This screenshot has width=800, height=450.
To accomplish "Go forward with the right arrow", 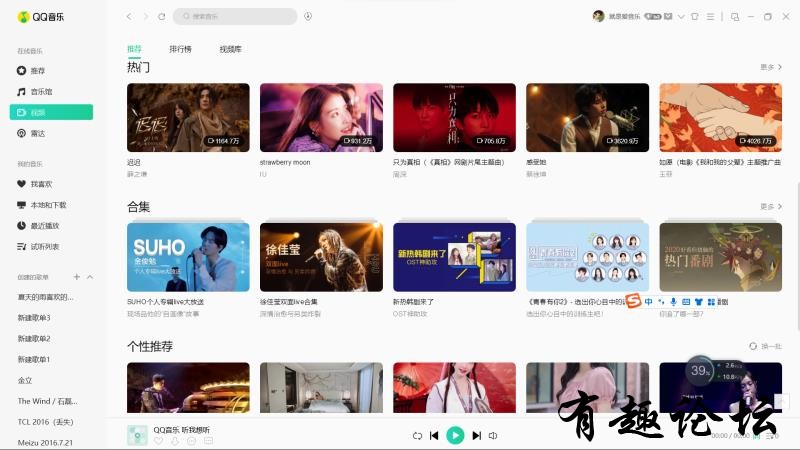I will coord(145,16).
